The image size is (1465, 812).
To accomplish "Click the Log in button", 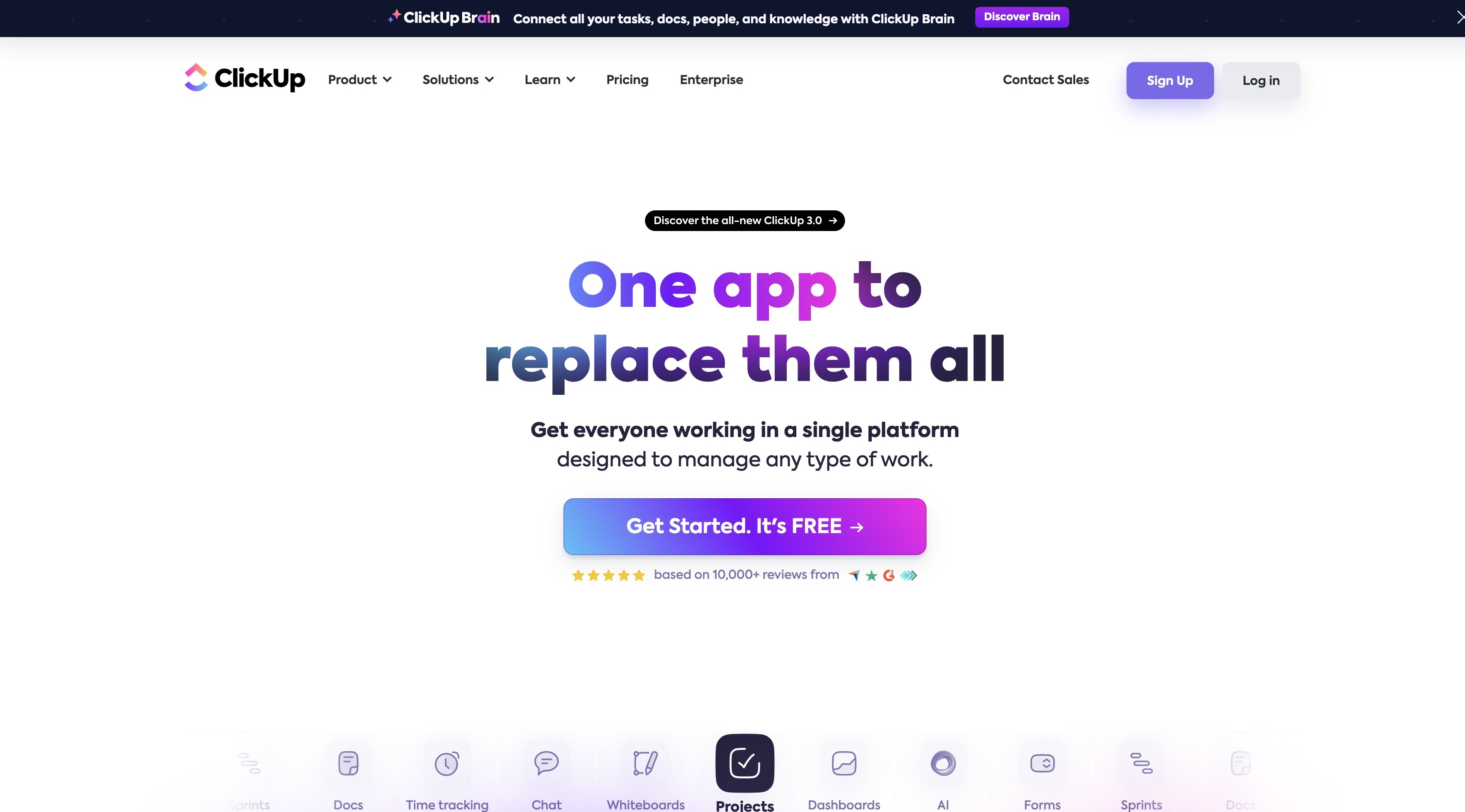I will point(1261,80).
